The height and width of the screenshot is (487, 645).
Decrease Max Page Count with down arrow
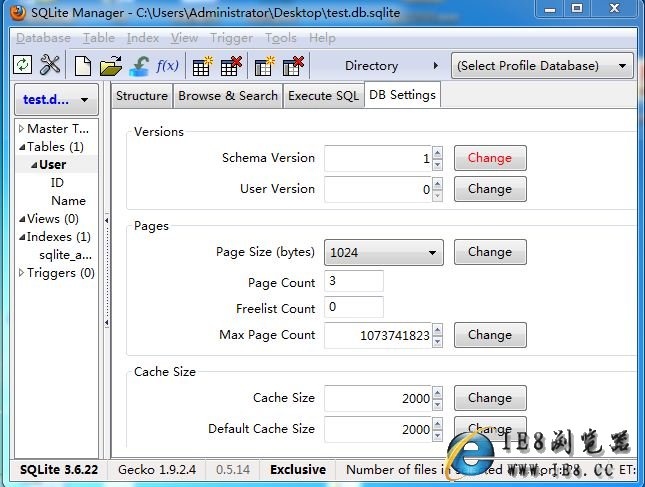[x=437, y=341]
